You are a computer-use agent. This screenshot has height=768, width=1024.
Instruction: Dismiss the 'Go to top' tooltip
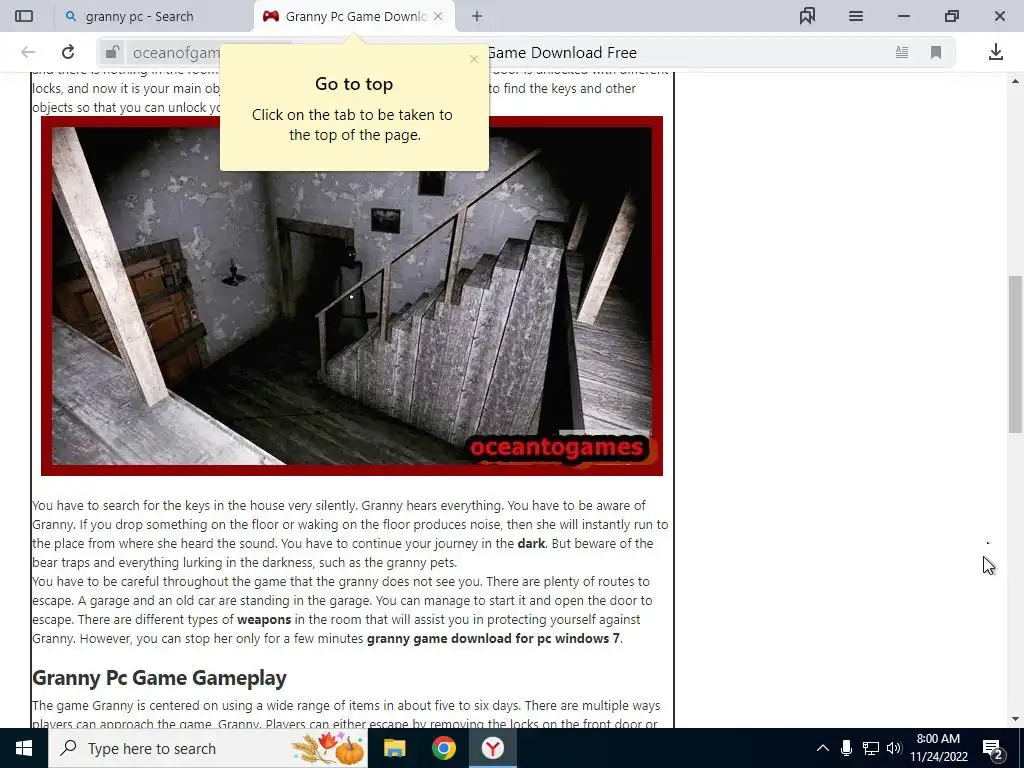pyautogui.click(x=474, y=59)
